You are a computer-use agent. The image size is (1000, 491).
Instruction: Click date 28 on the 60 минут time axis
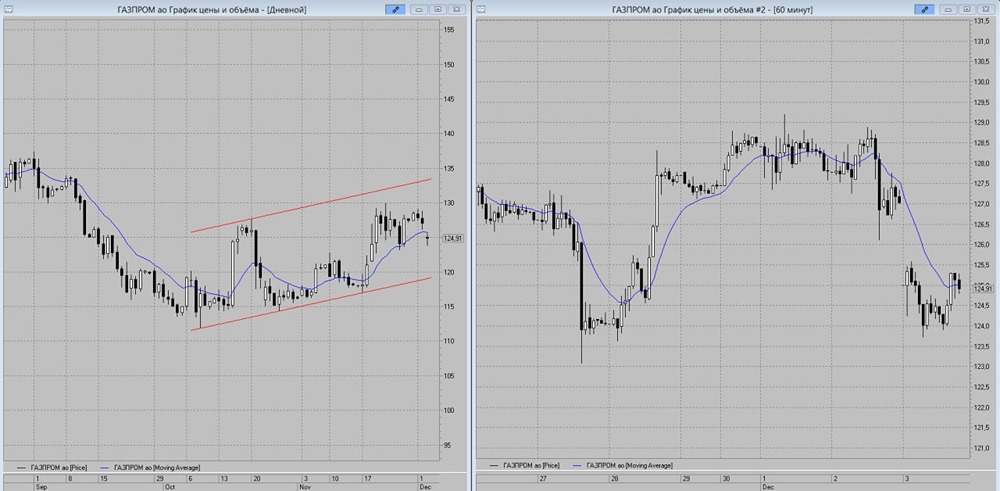coord(615,478)
